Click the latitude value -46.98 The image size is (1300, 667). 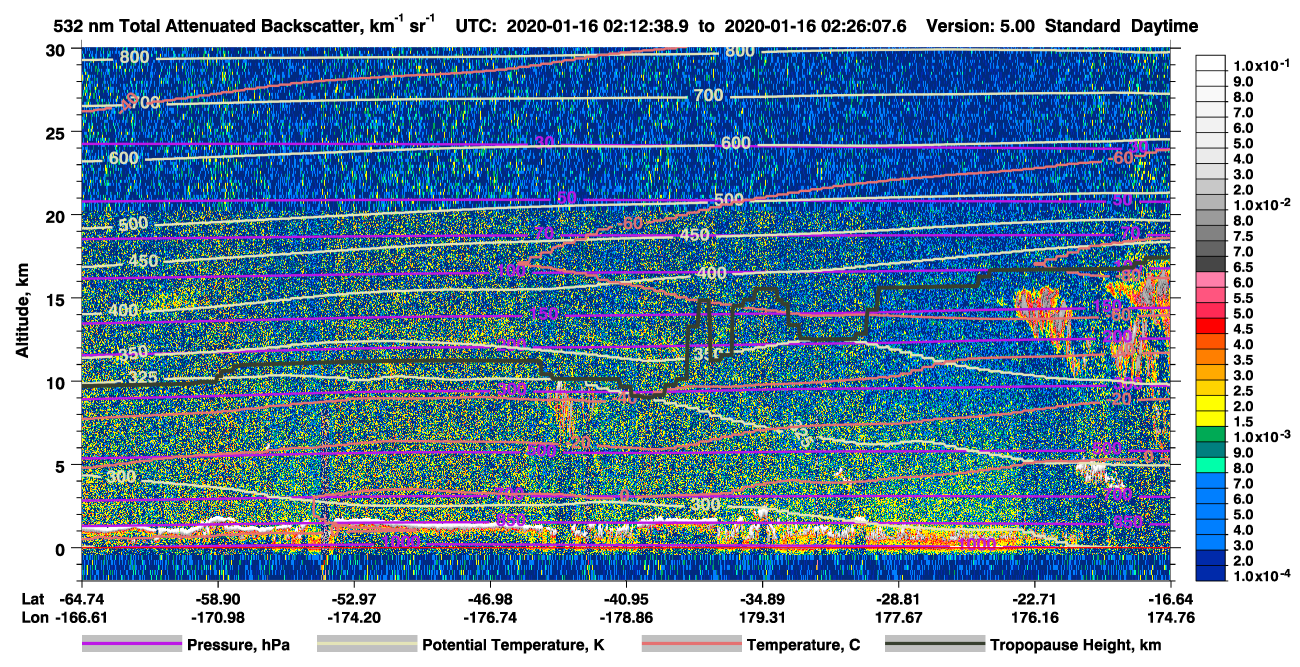[489, 598]
